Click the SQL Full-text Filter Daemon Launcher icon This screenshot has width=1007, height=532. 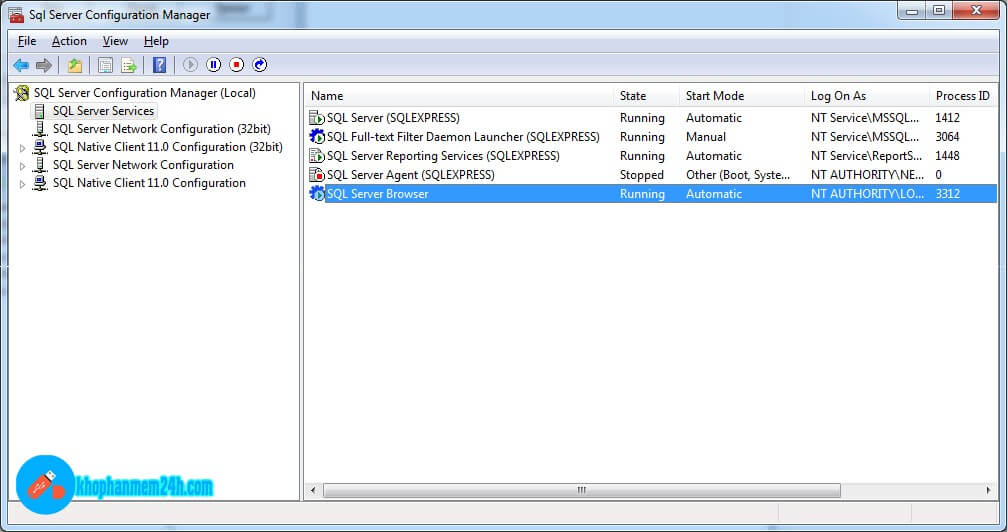pyautogui.click(x=317, y=137)
